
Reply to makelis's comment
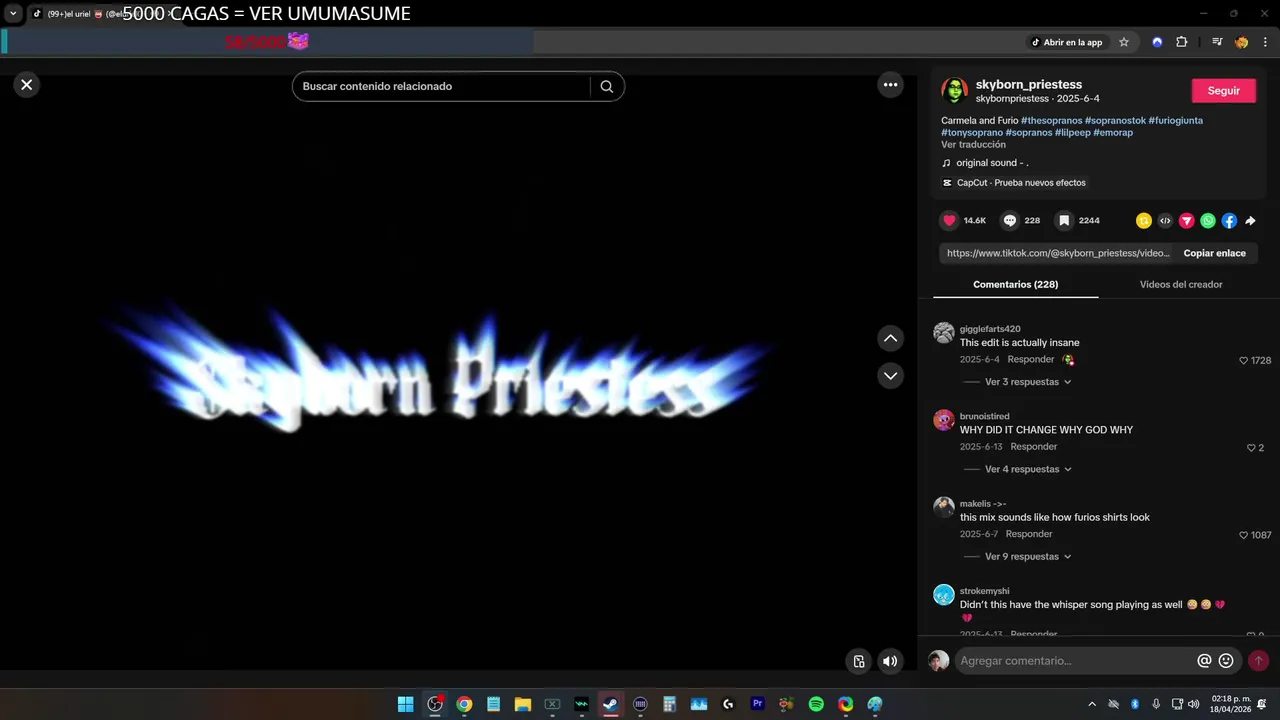(x=1029, y=534)
